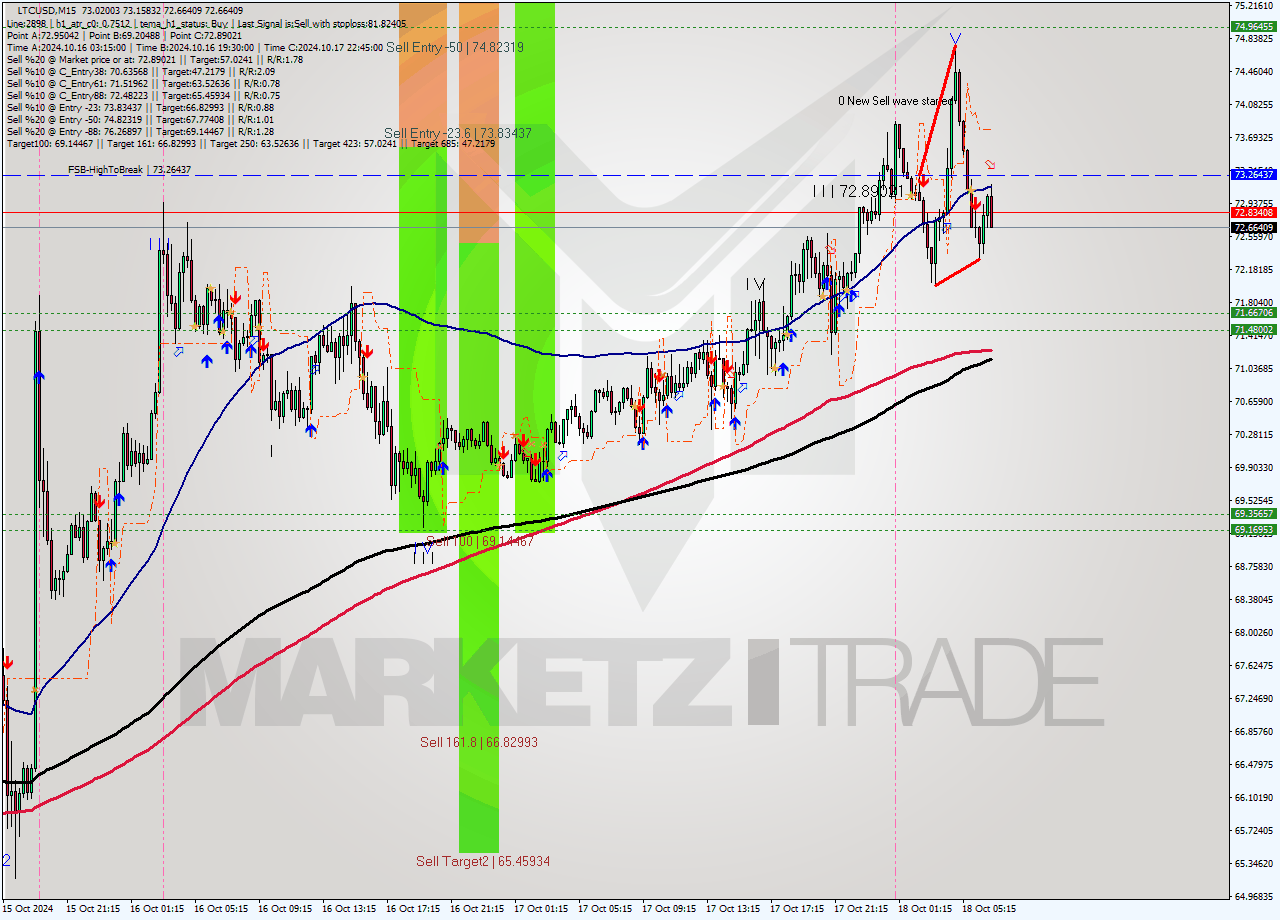Click the red 72.83408 price tag
Viewport: 1280px width, 920px height.
(1254, 212)
